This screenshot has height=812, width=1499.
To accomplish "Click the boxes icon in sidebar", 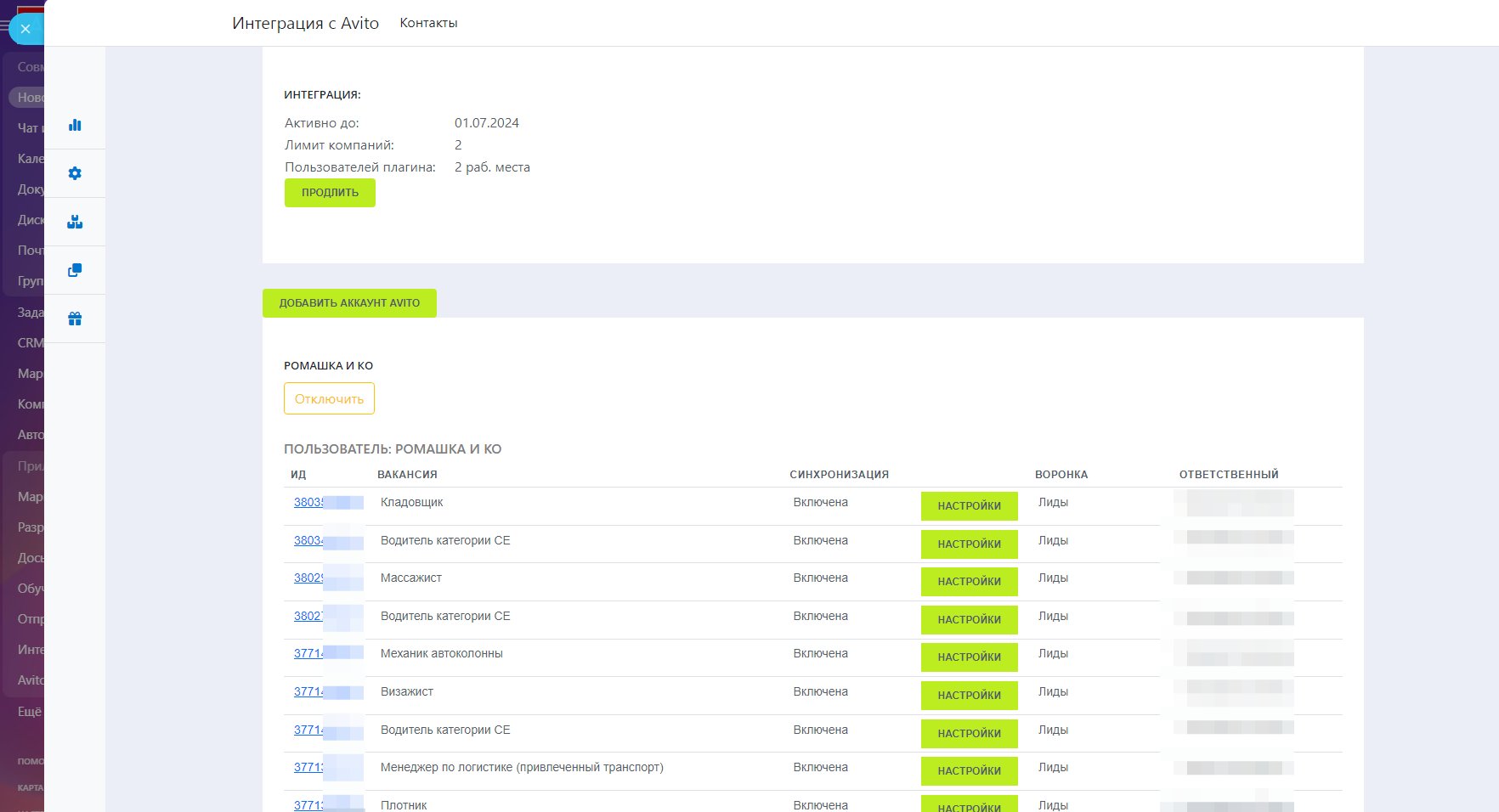I will pos(75,222).
